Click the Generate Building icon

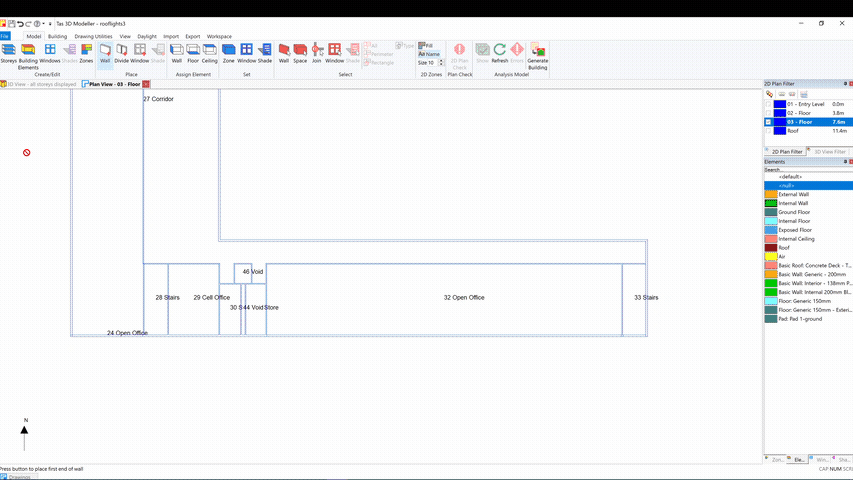pyautogui.click(x=537, y=56)
